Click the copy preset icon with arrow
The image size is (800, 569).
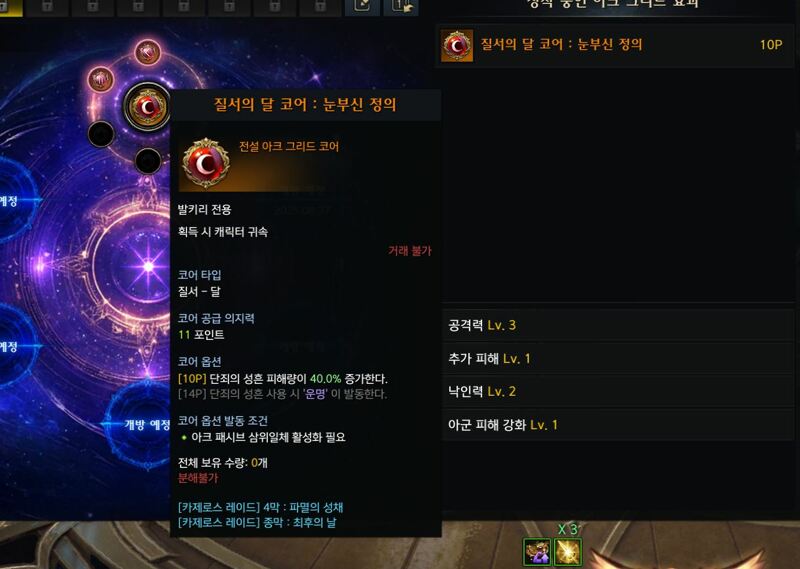402,7
